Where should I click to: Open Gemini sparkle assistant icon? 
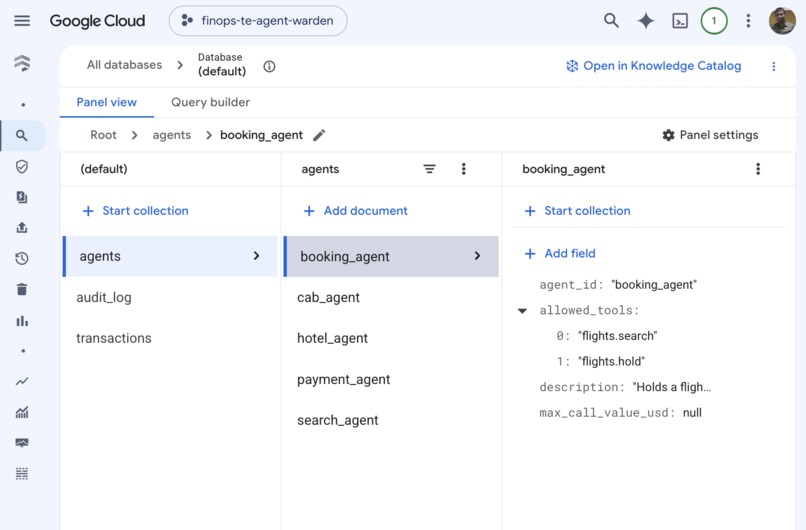click(x=646, y=21)
